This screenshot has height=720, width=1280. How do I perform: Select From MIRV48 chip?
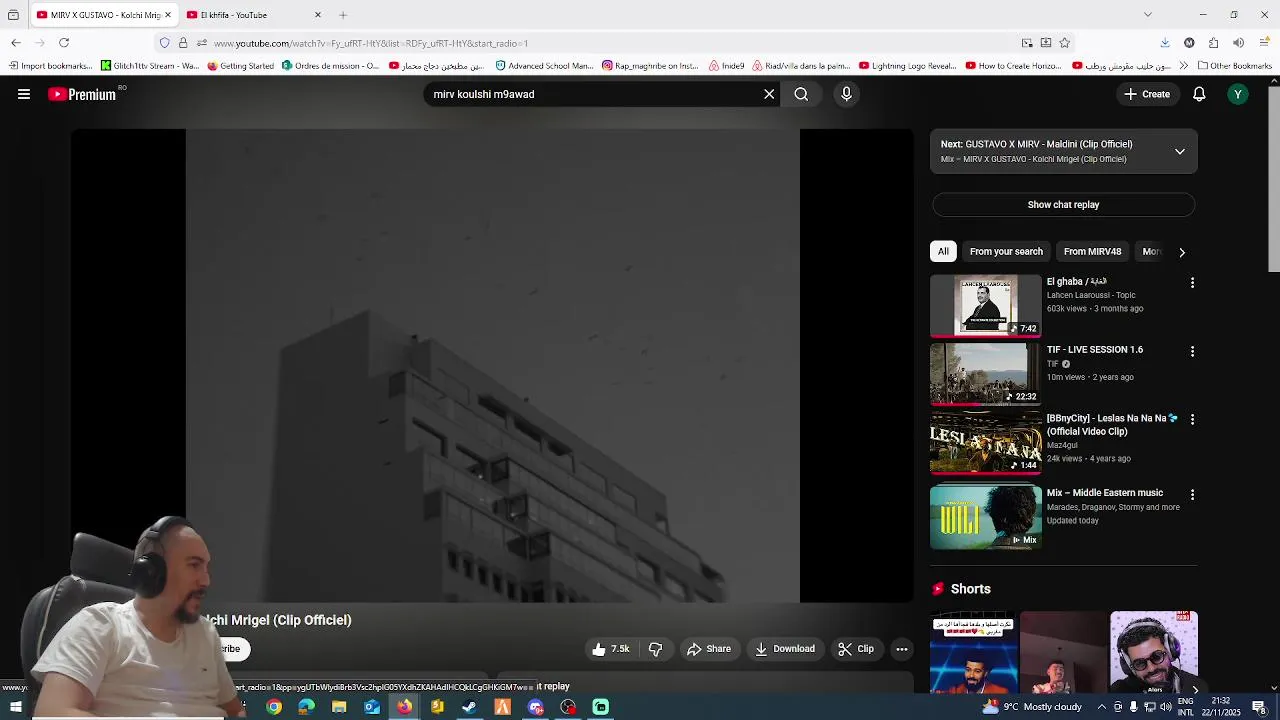1092,252
